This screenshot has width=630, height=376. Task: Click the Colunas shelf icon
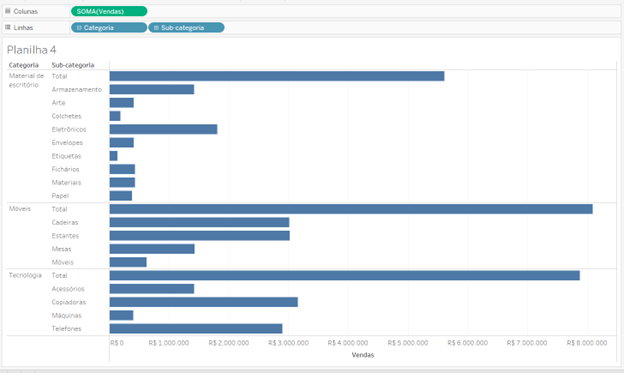pyautogui.click(x=8, y=11)
